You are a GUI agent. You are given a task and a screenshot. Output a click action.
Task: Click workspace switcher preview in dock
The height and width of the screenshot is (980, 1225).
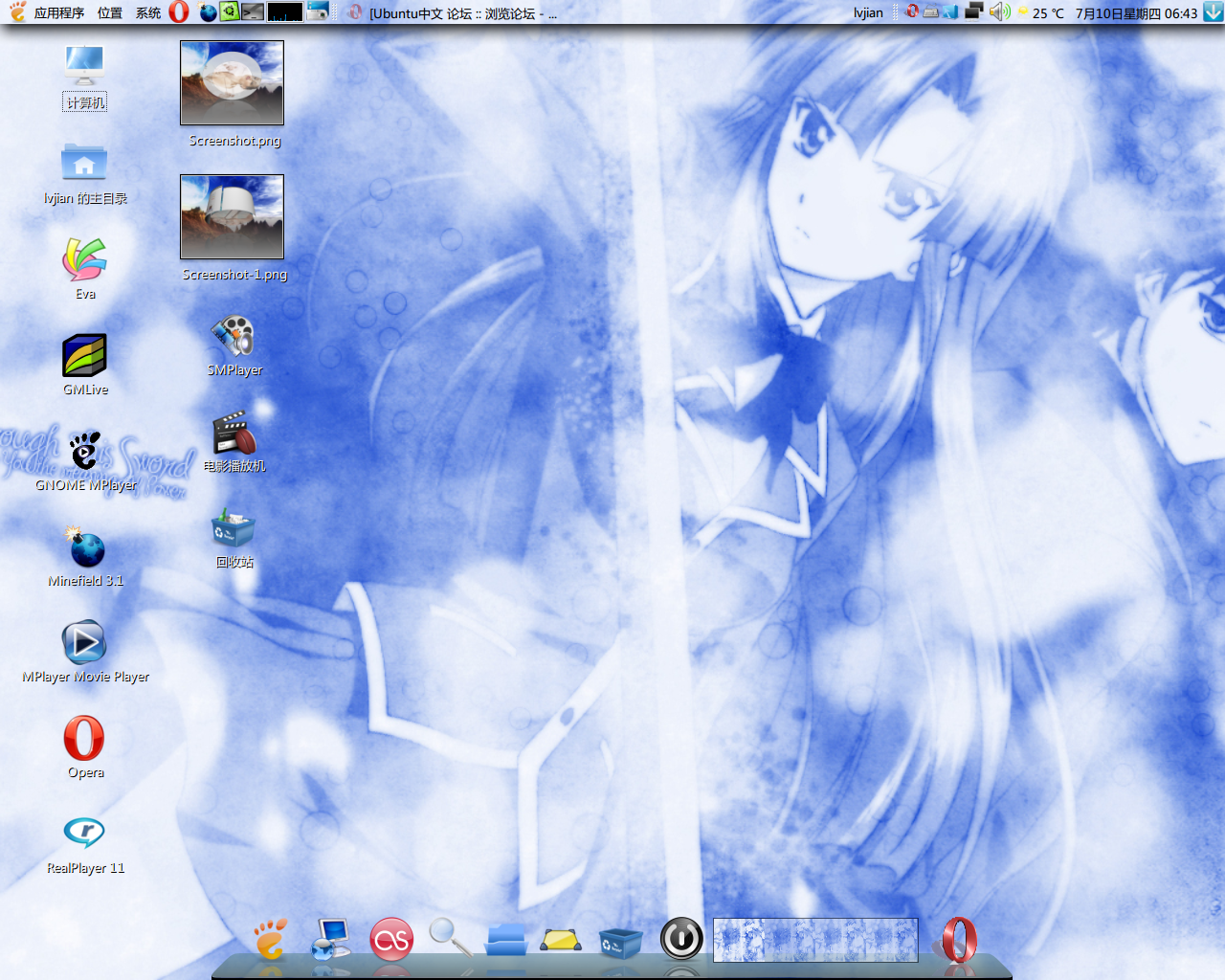pos(815,940)
